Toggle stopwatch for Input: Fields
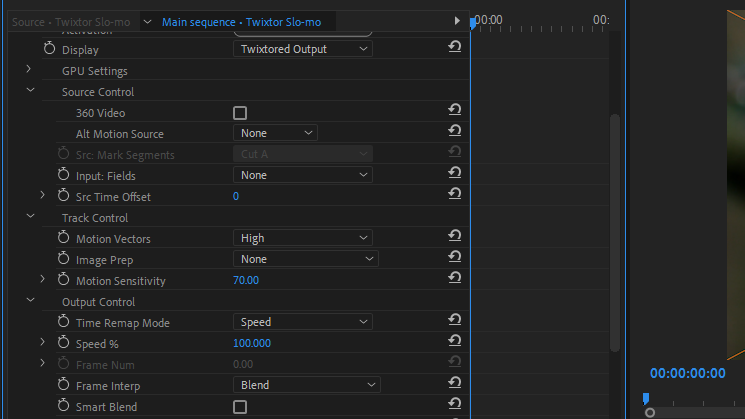 point(63,174)
